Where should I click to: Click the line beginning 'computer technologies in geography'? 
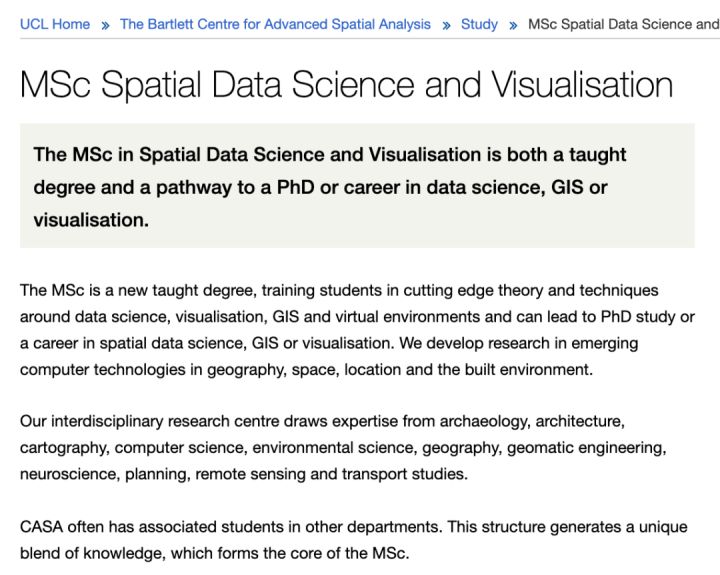tap(306, 370)
